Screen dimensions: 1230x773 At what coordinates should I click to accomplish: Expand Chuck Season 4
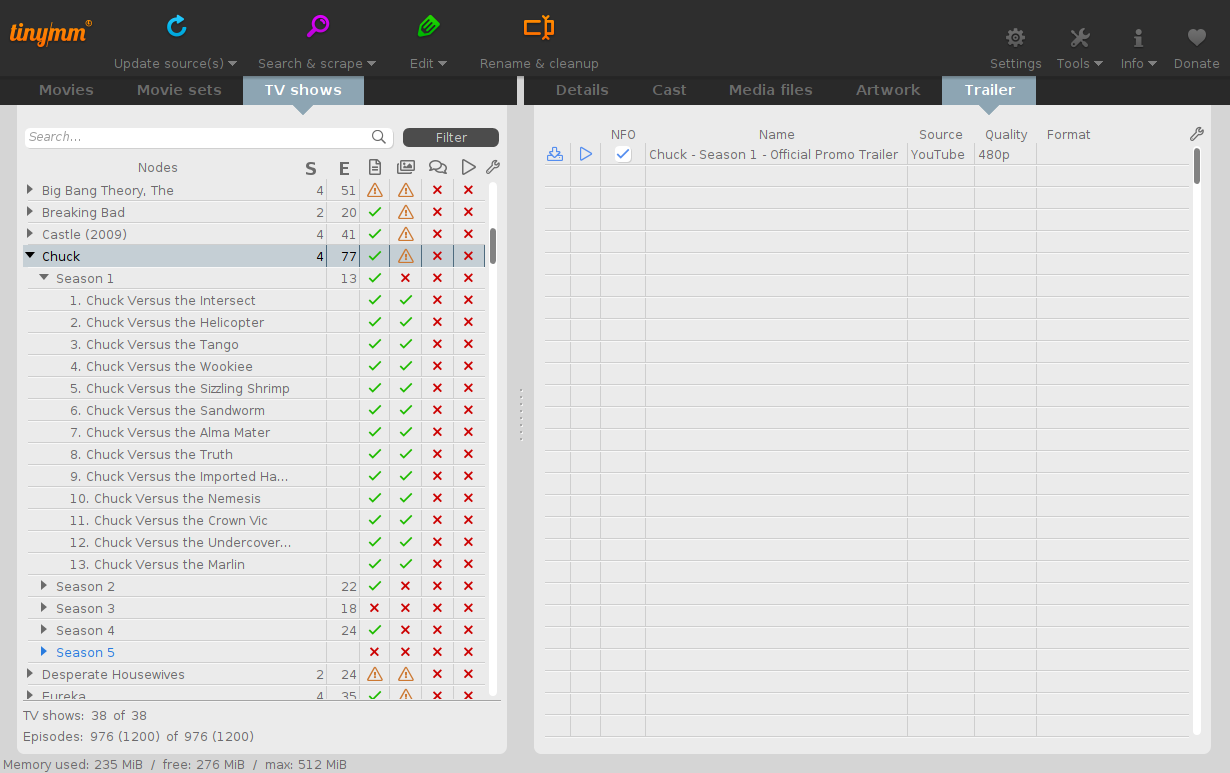pos(44,630)
